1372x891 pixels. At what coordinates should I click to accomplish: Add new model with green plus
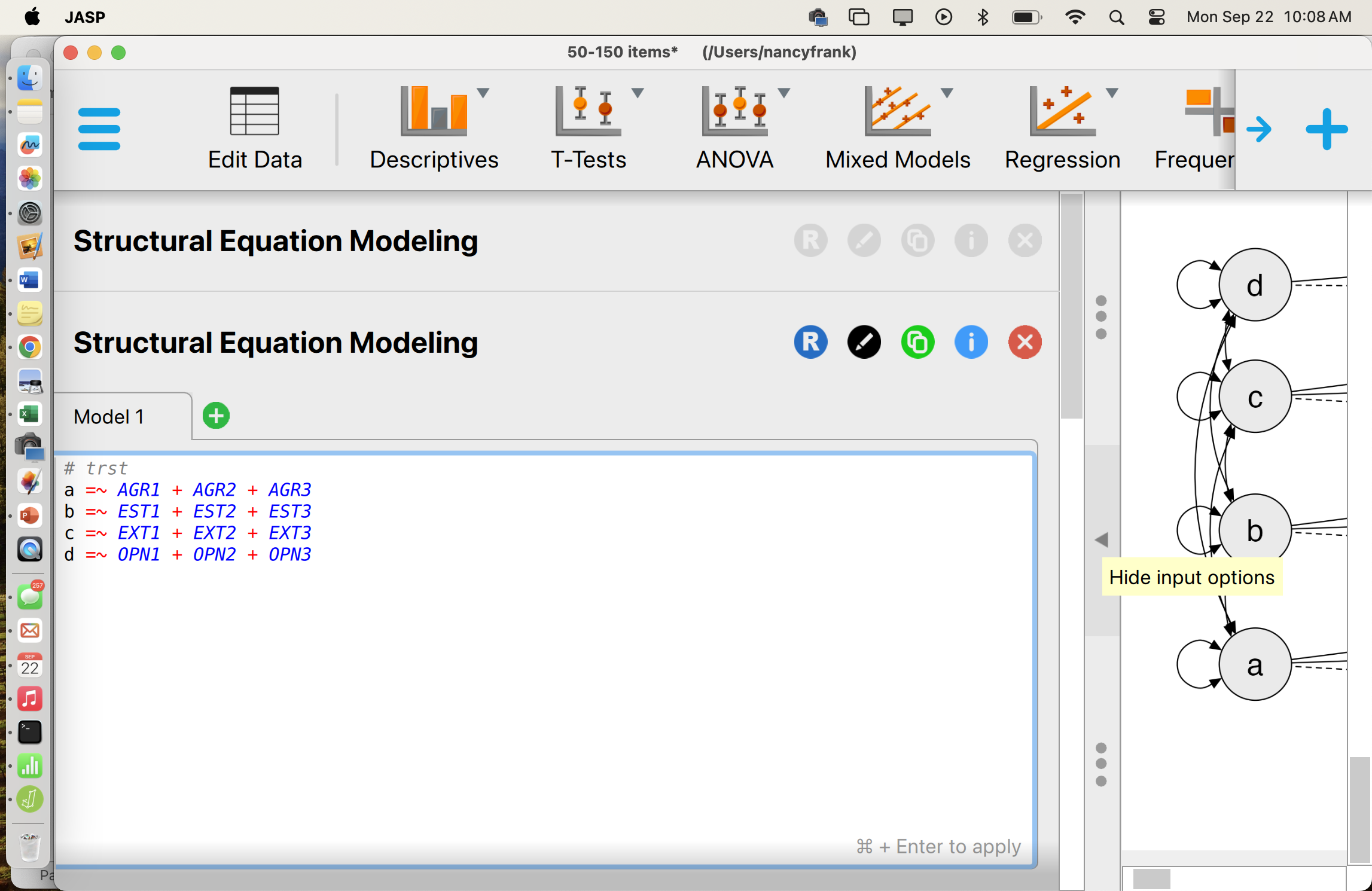216,416
